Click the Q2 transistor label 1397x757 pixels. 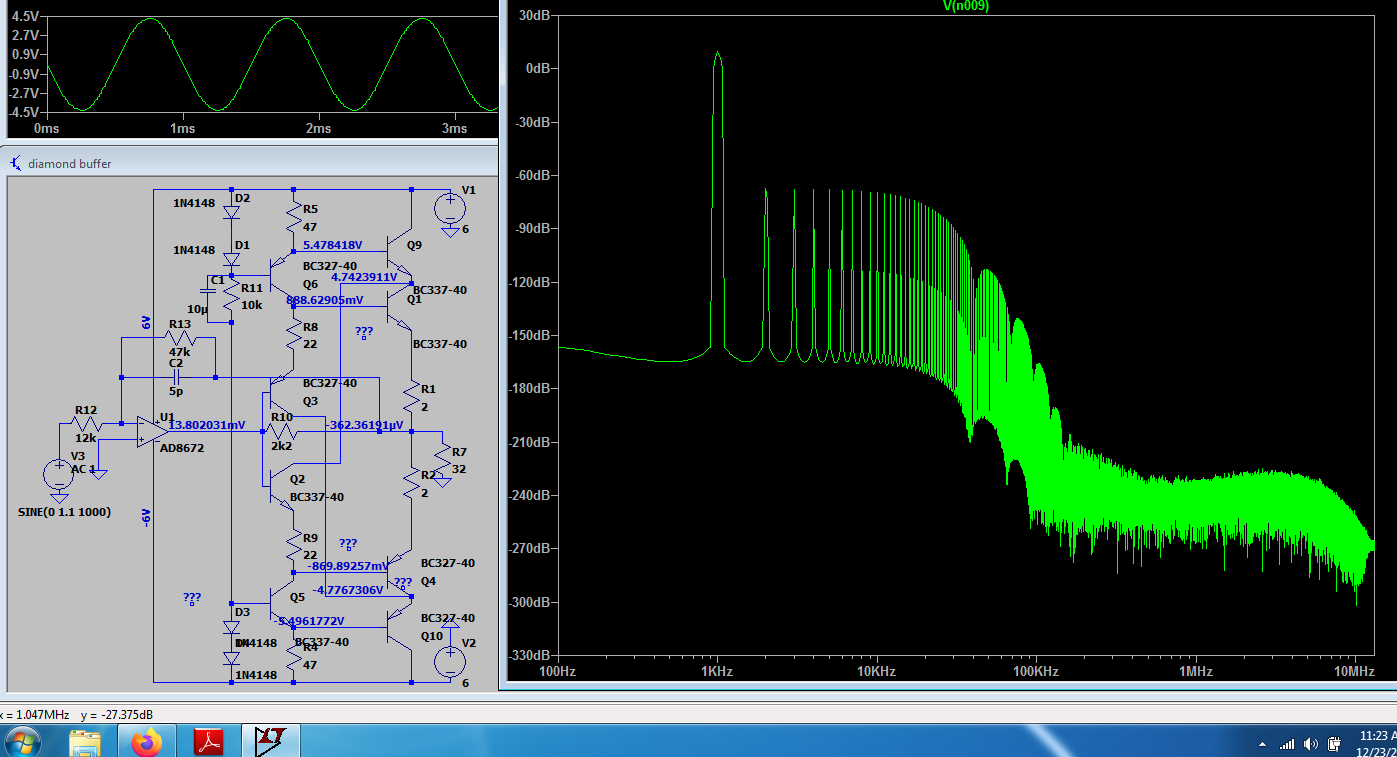pos(297,479)
